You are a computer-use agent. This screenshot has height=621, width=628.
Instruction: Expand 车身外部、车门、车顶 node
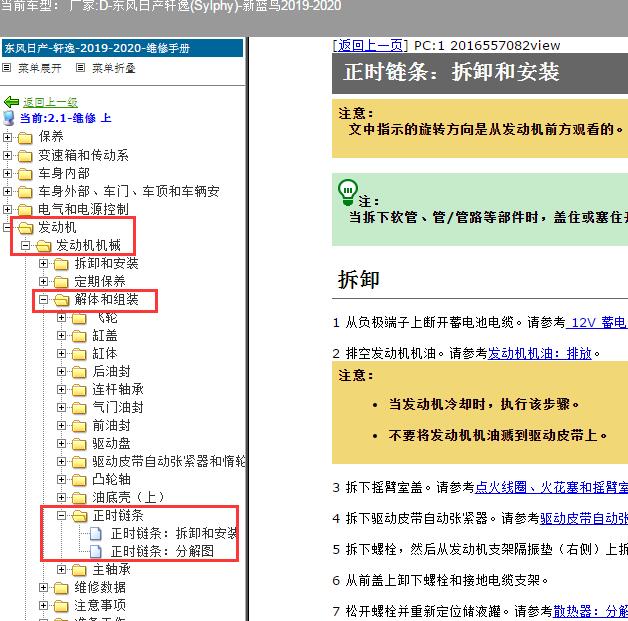7,191
